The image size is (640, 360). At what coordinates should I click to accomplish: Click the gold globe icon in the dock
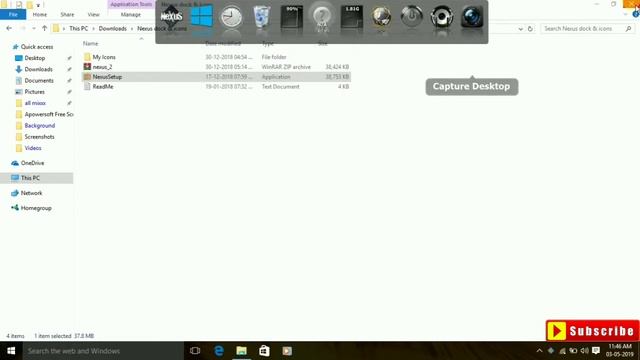pyautogui.click(x=382, y=17)
